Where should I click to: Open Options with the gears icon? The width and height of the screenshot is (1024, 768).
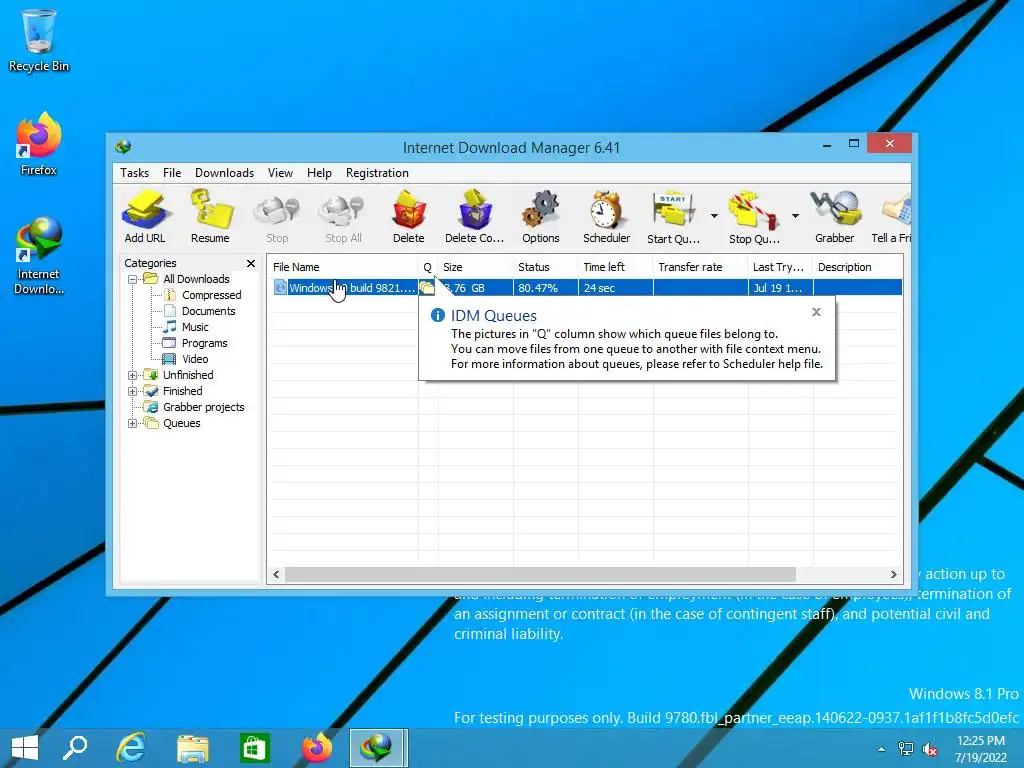[541, 217]
